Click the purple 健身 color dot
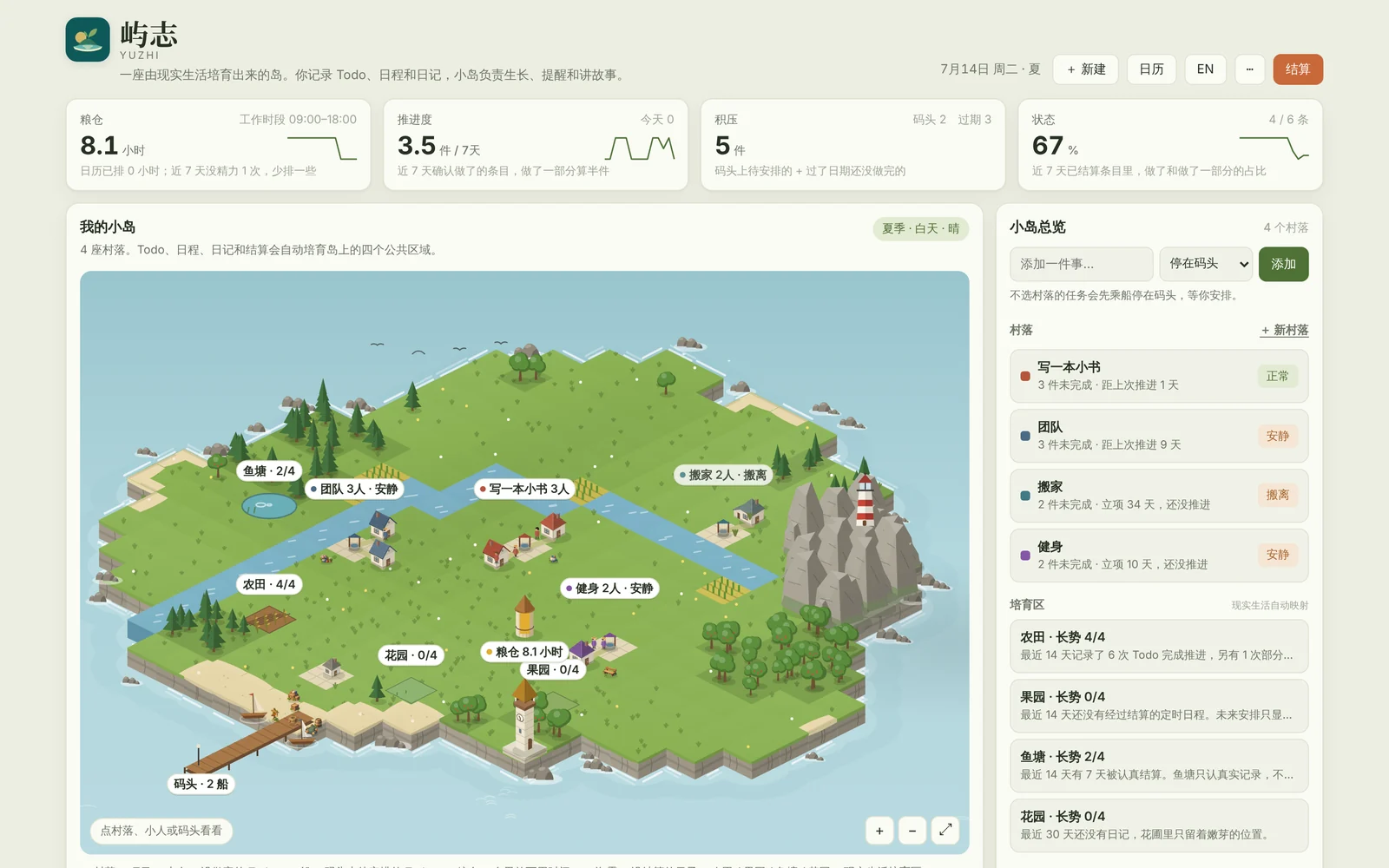The image size is (1389, 868). click(1025, 556)
